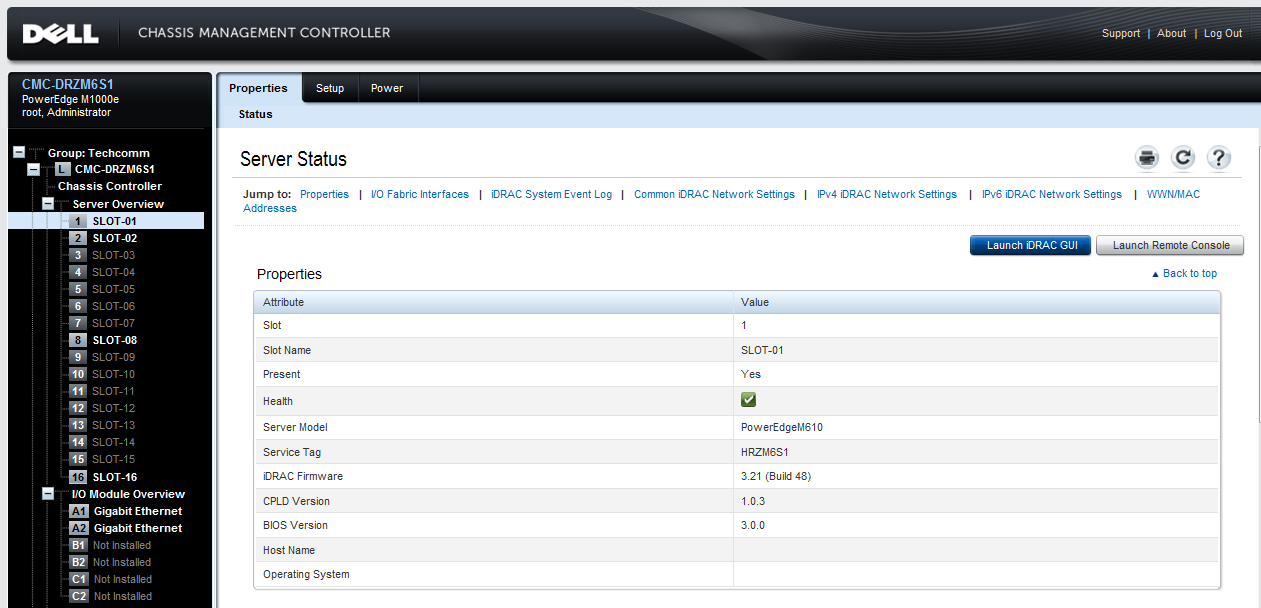Screen dimensions: 1261x608
Task: Jump to IPv6 iDRAC Network Settings
Action: pyautogui.click(x=1052, y=194)
